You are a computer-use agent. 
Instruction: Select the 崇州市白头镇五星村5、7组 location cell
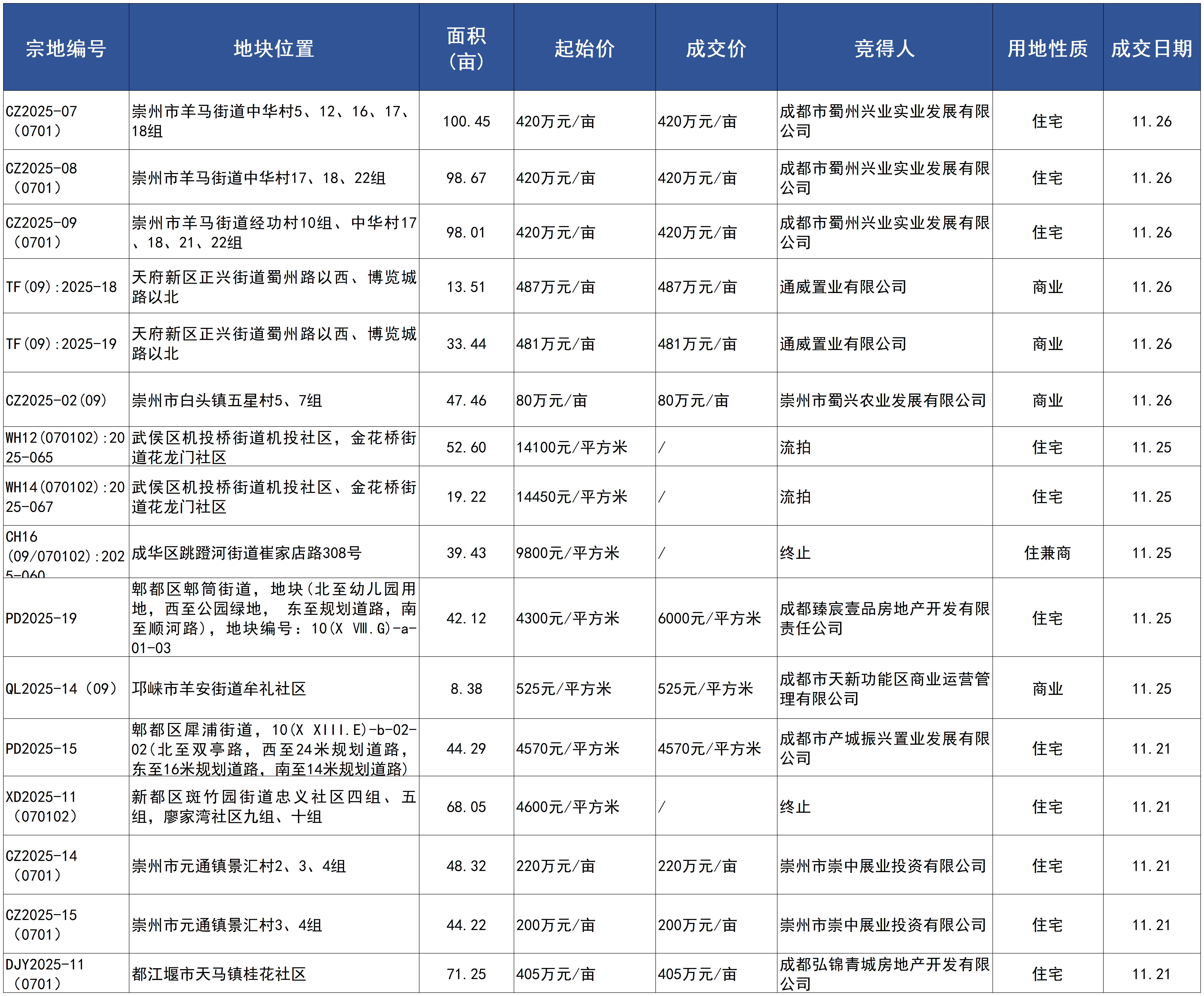(x=227, y=400)
